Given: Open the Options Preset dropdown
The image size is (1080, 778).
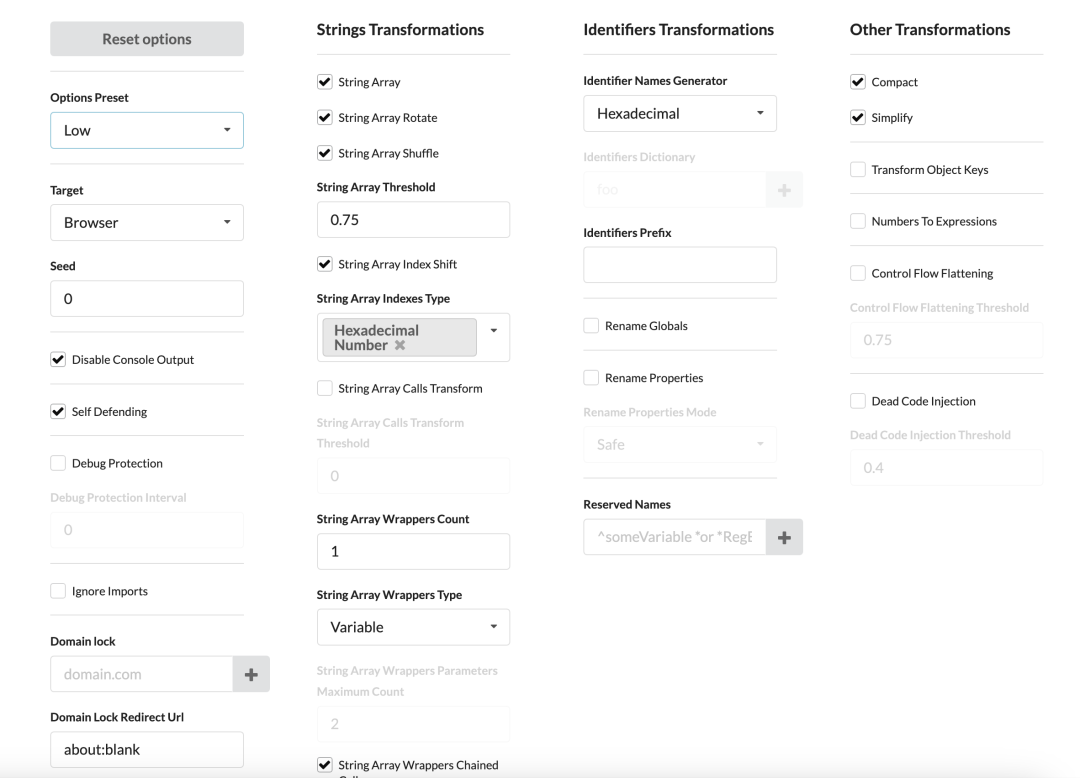Looking at the screenshot, I should click(x=147, y=130).
